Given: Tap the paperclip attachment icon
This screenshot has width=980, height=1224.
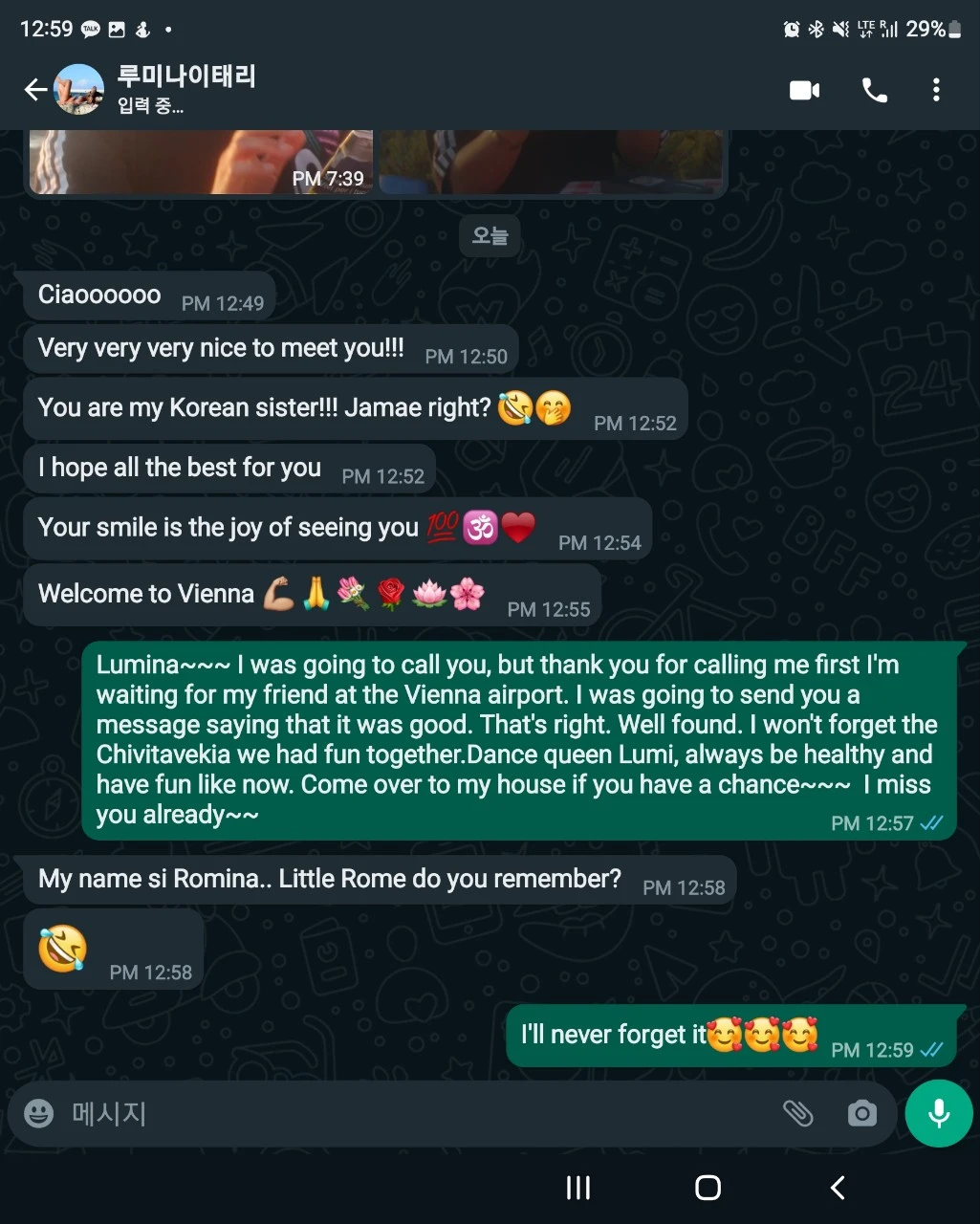Looking at the screenshot, I should [797, 1113].
